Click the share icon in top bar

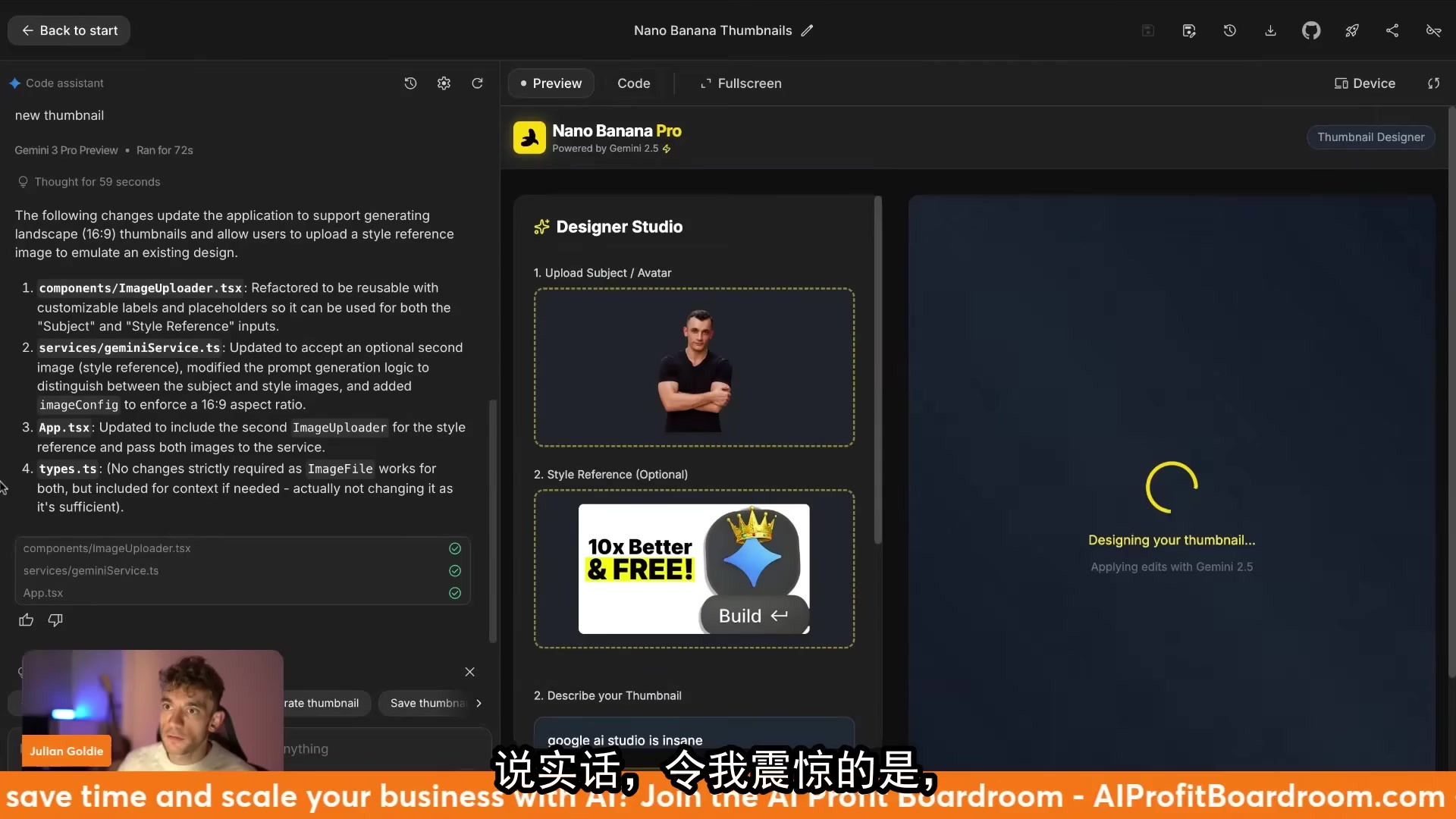pos(1392,30)
